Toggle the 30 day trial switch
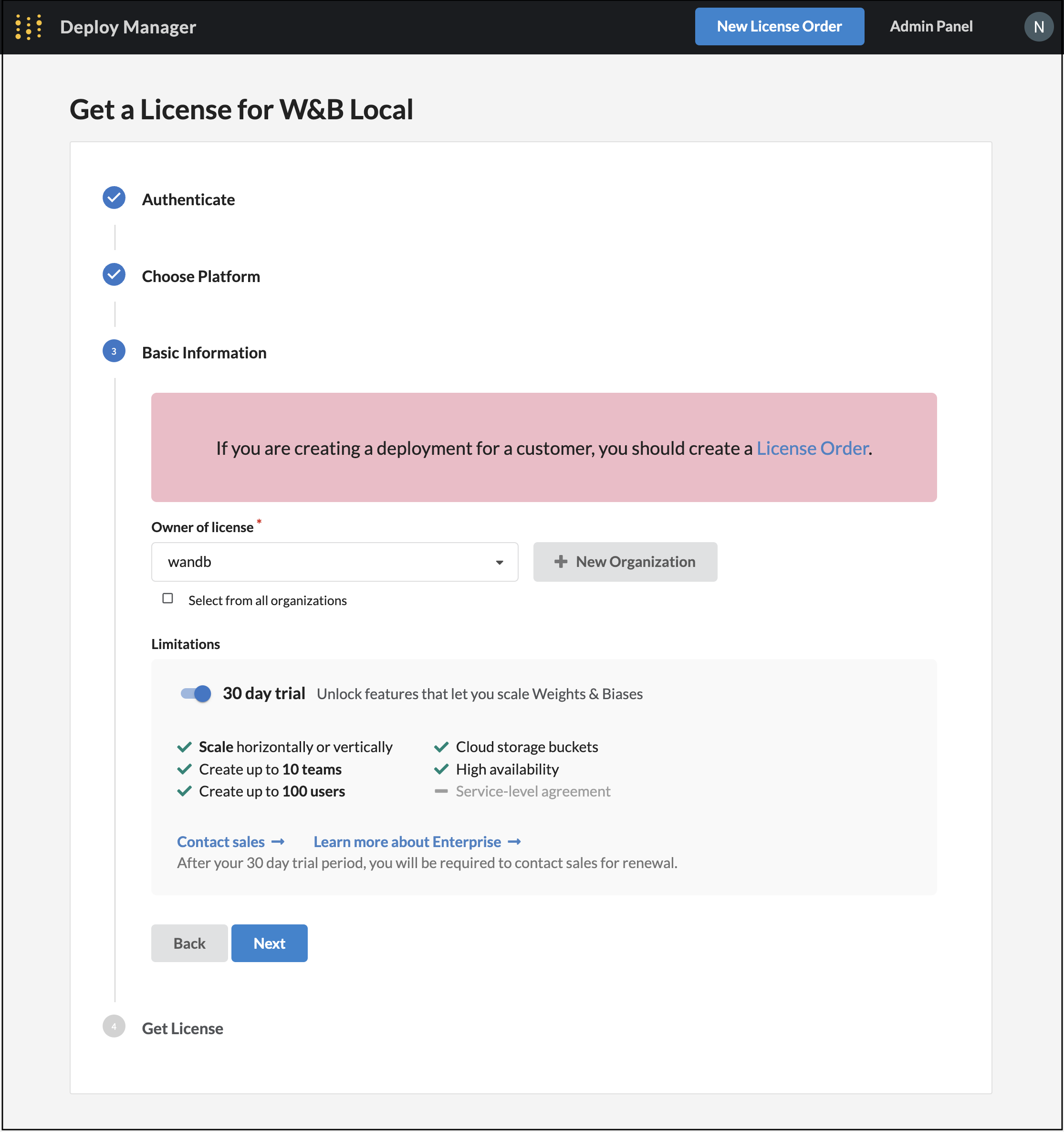 (196, 693)
